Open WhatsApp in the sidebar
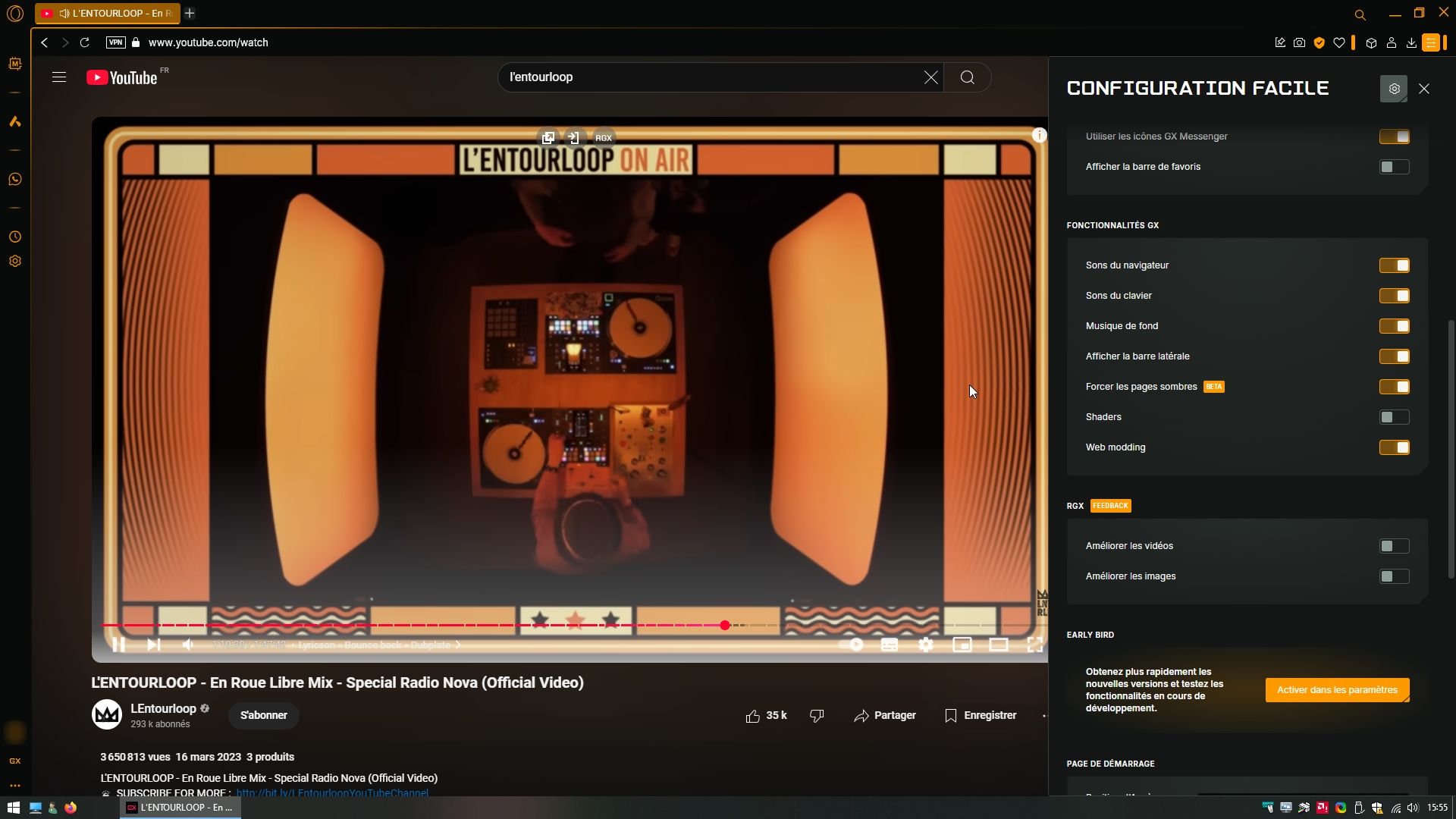The image size is (1456, 819). [14, 179]
